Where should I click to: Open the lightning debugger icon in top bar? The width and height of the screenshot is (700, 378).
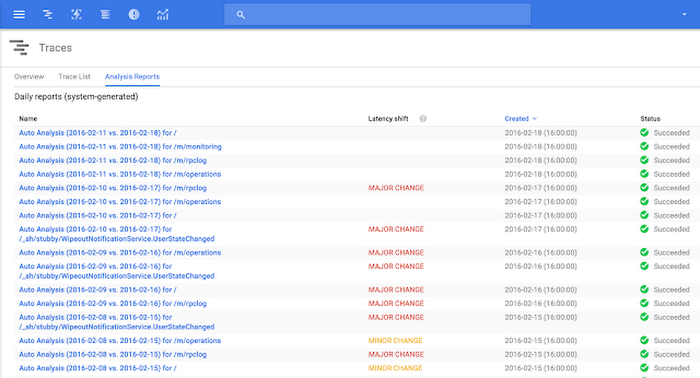click(76, 14)
